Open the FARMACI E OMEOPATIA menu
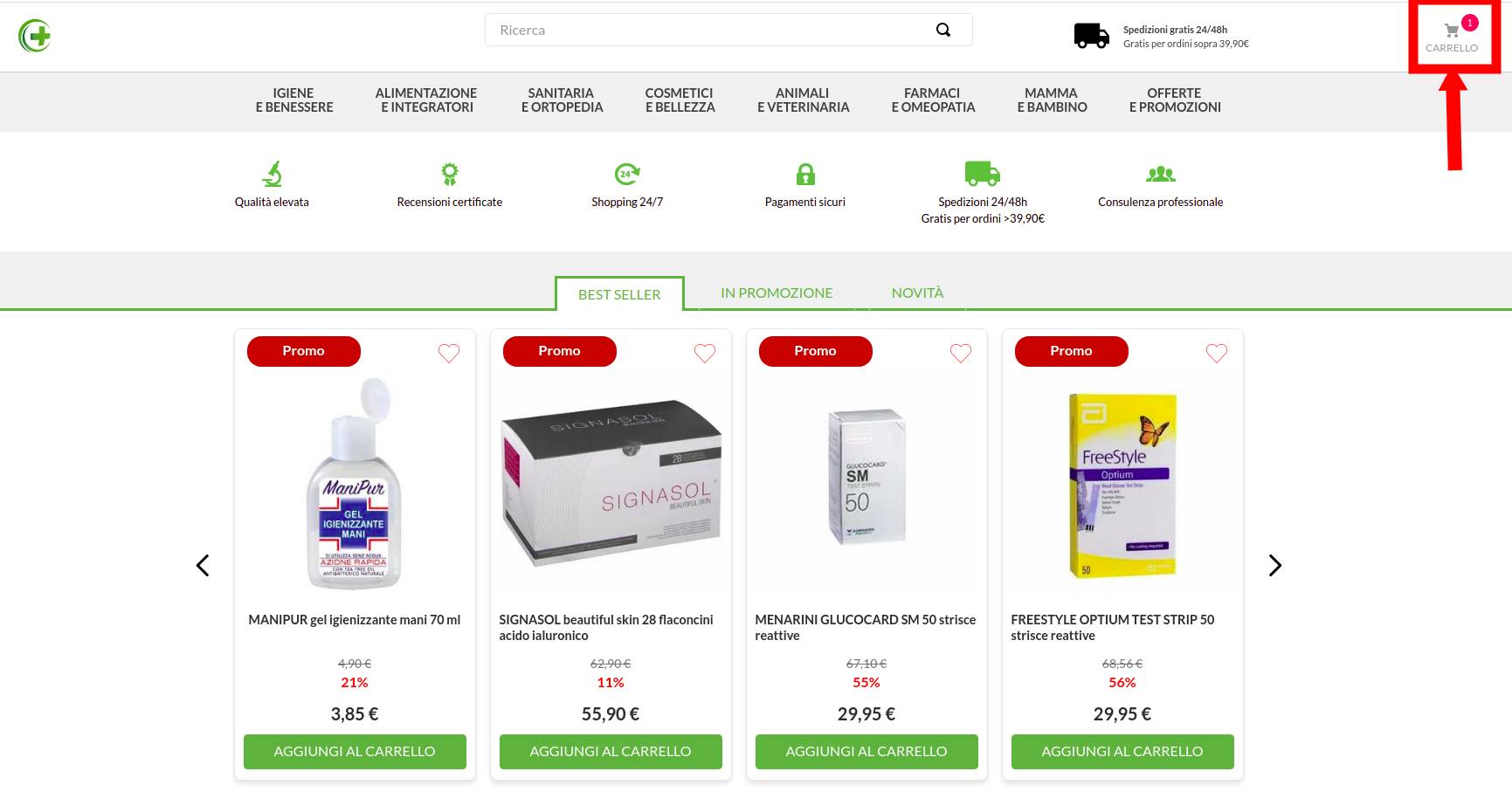The height and width of the screenshot is (792, 1512). 933,100
